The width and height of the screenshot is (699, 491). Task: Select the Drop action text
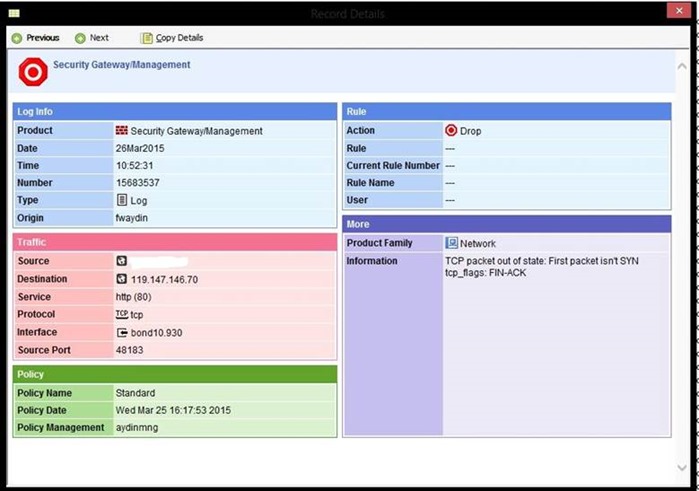point(470,131)
